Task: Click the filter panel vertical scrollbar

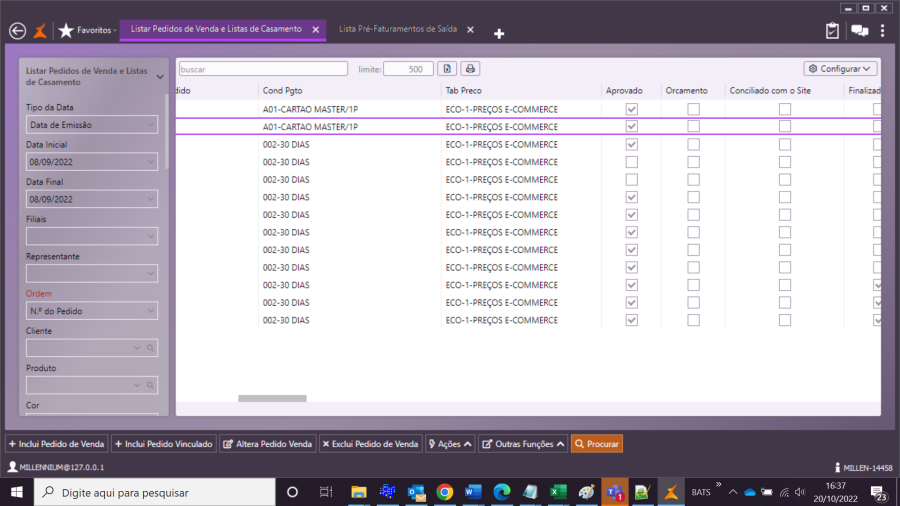Action: (x=167, y=132)
